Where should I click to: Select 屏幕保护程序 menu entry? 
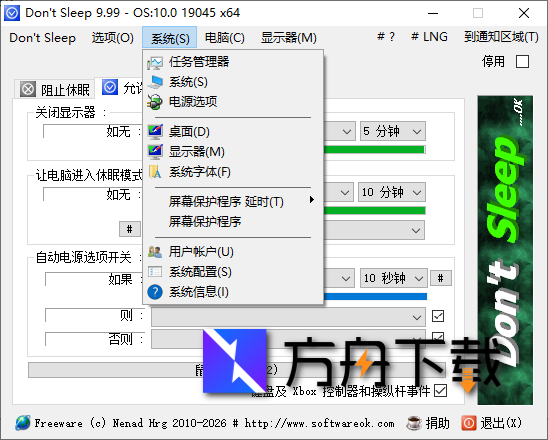point(233,221)
